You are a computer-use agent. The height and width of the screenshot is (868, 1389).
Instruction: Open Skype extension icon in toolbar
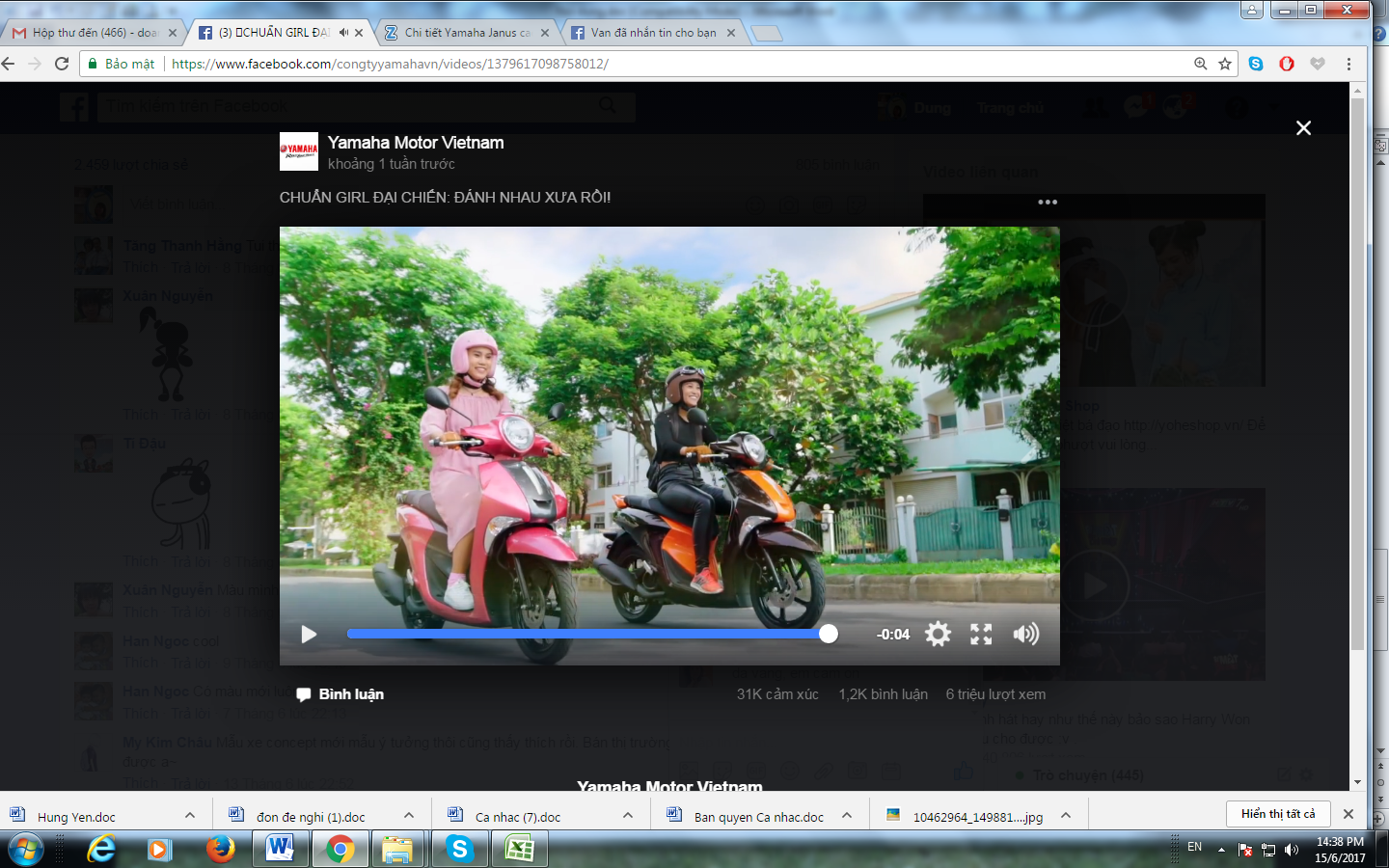1256,64
